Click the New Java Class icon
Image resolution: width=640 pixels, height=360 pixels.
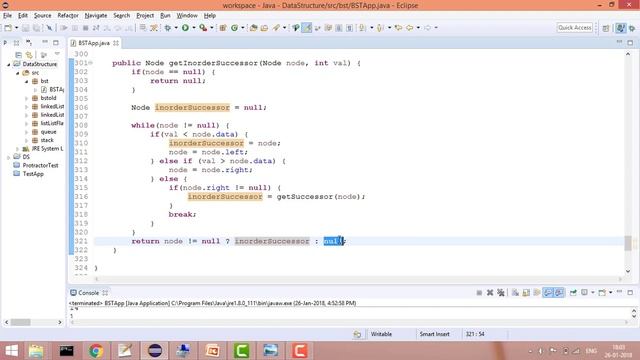(234, 28)
